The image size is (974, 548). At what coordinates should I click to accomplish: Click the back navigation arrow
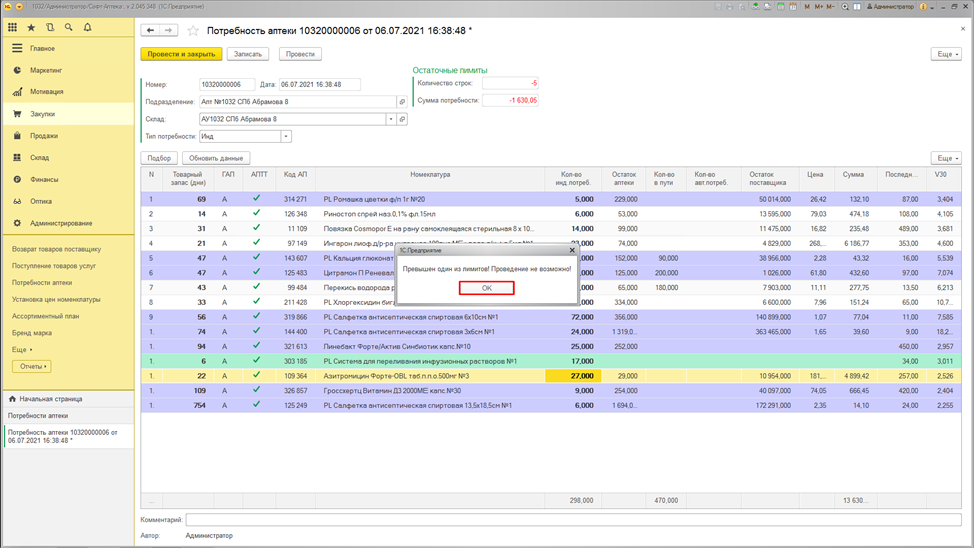(151, 30)
